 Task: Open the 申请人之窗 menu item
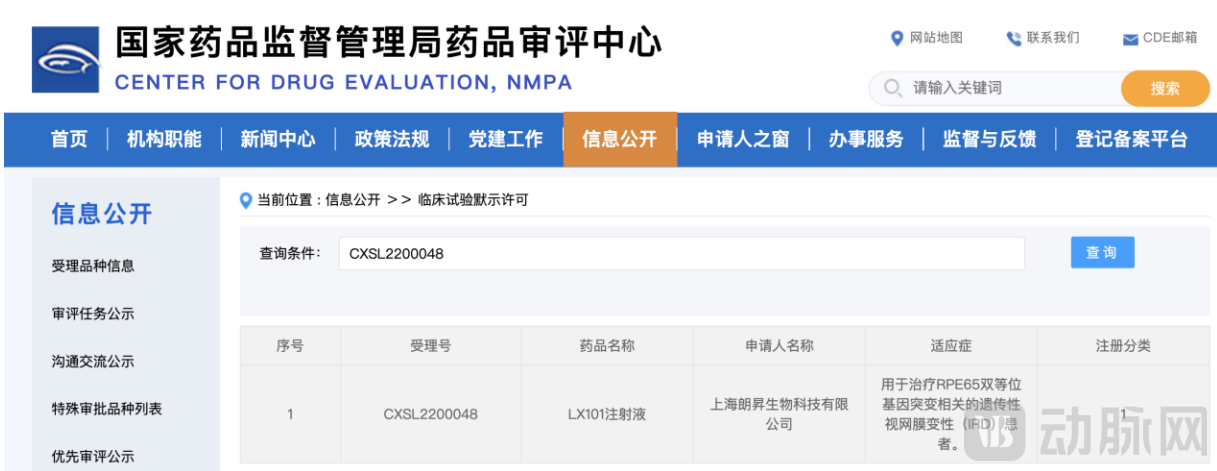point(743,139)
